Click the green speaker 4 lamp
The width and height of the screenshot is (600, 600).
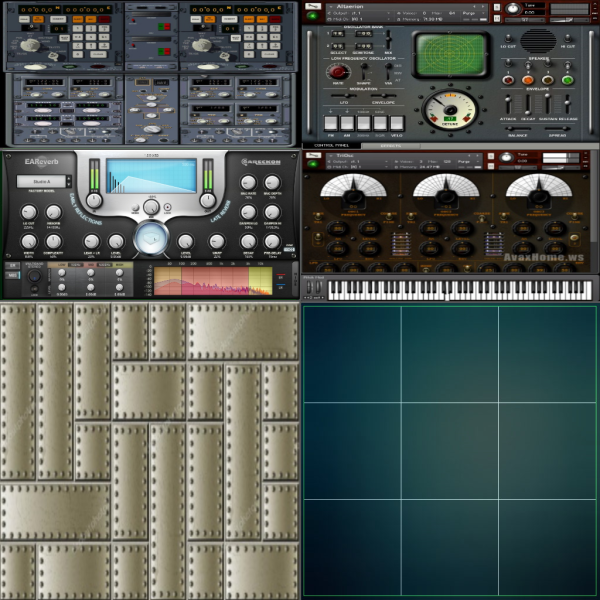568,79
